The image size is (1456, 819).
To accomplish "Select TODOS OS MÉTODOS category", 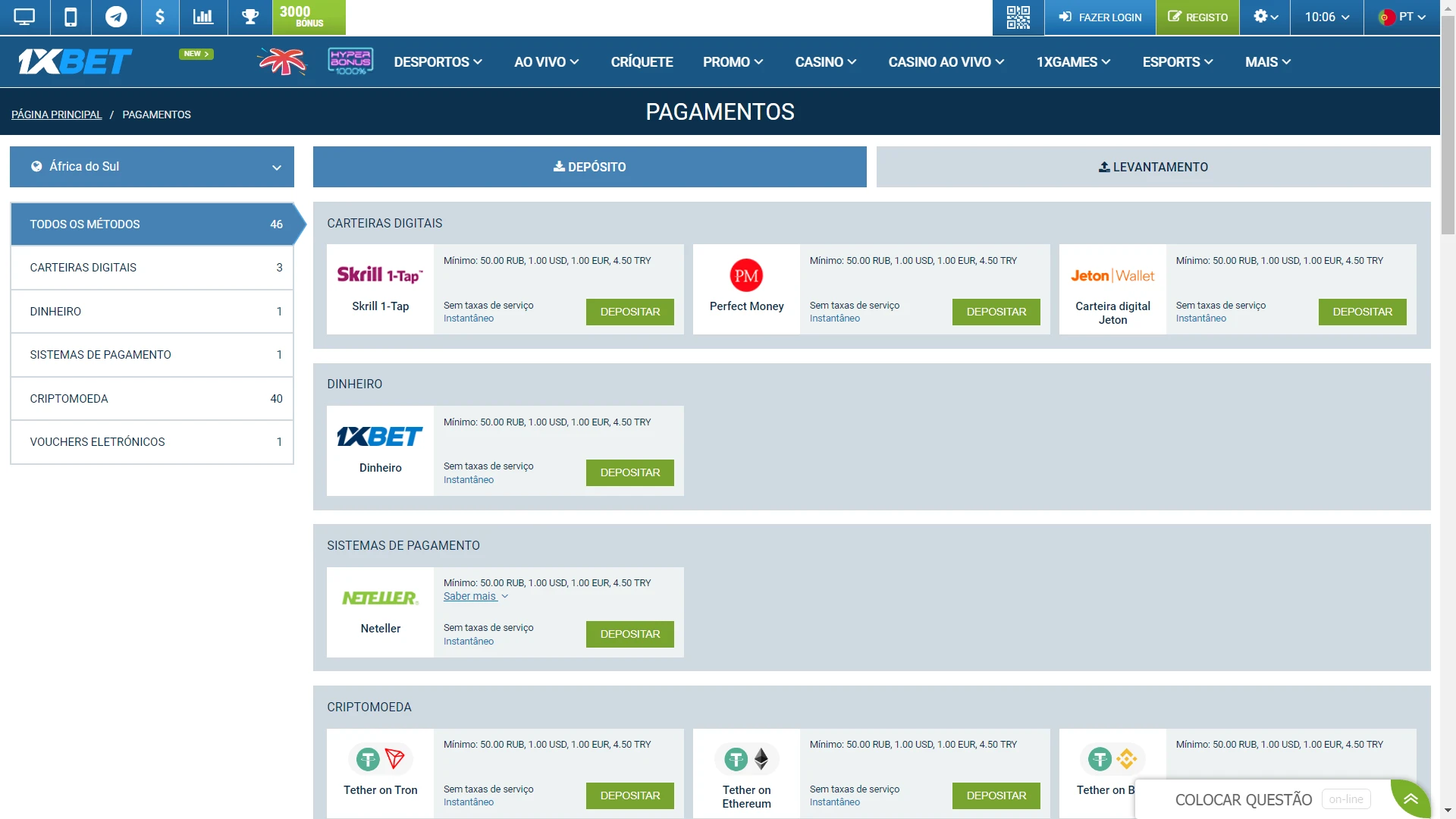I will tap(152, 224).
